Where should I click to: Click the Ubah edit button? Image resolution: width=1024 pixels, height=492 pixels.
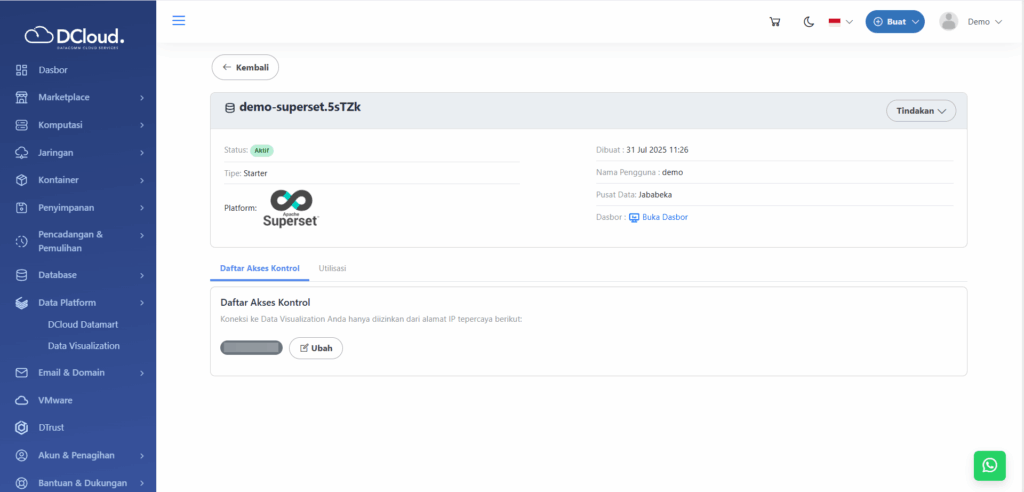click(x=316, y=348)
